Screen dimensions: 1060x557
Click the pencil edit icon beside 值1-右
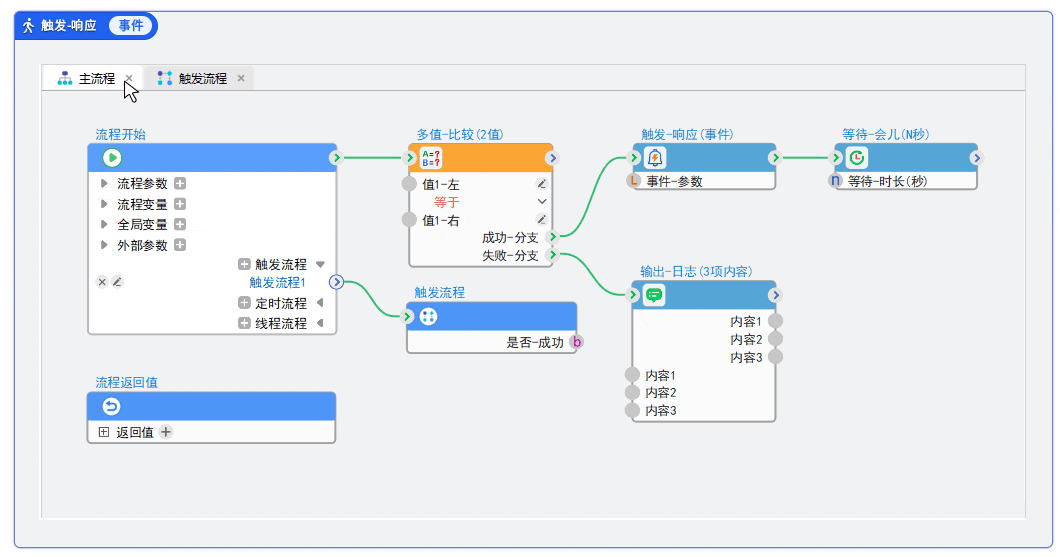pos(541,219)
